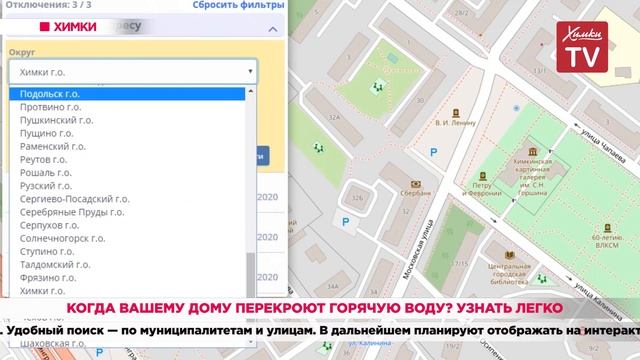640x360 pixels.
Task: Collapse the address search panel chevron
Action: pos(273,29)
